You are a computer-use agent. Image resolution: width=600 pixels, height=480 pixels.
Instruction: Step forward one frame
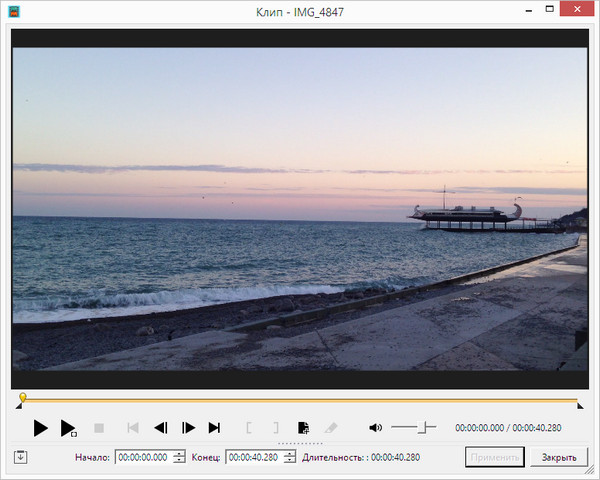tap(188, 428)
